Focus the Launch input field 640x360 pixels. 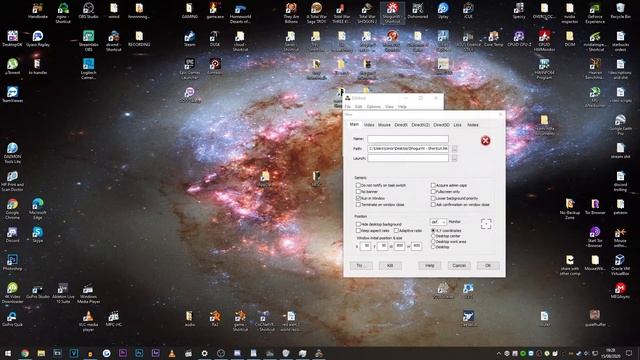click(x=407, y=158)
